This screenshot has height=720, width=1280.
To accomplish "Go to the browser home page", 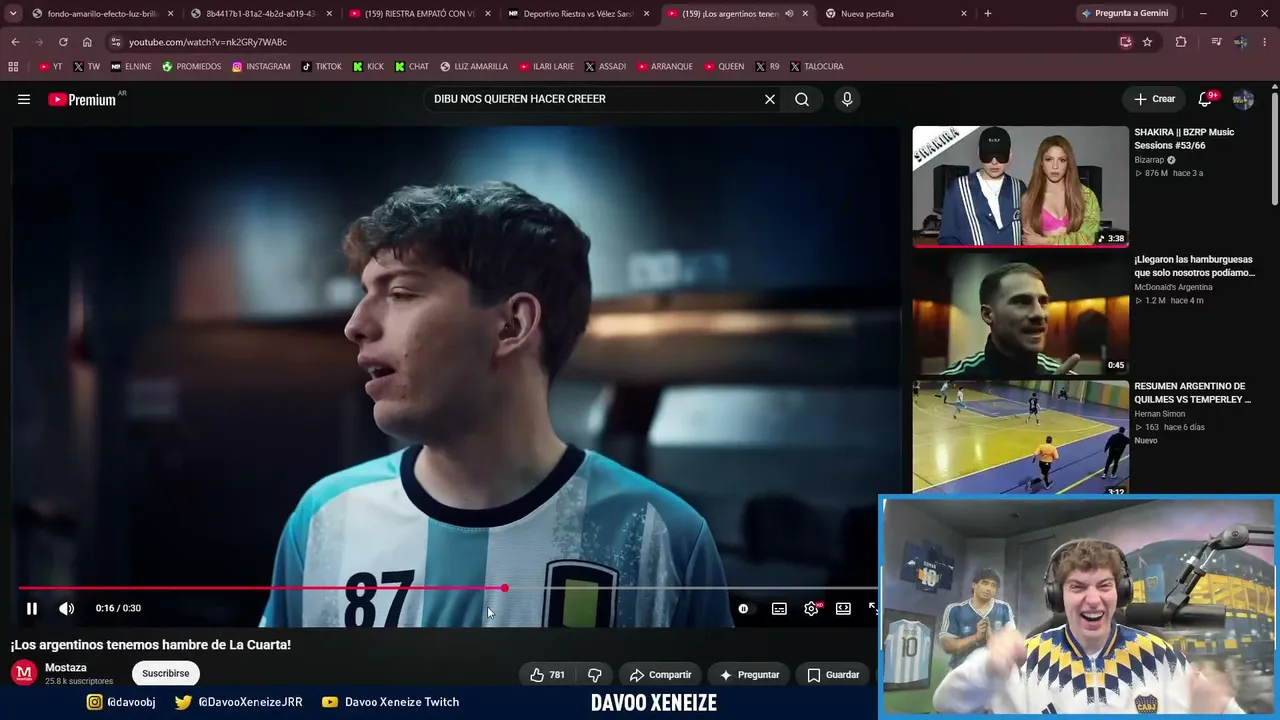I will tap(87, 42).
